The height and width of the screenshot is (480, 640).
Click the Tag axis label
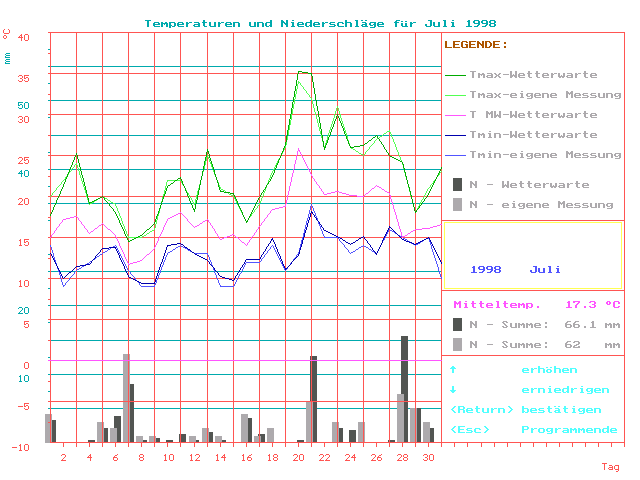(x=610, y=467)
